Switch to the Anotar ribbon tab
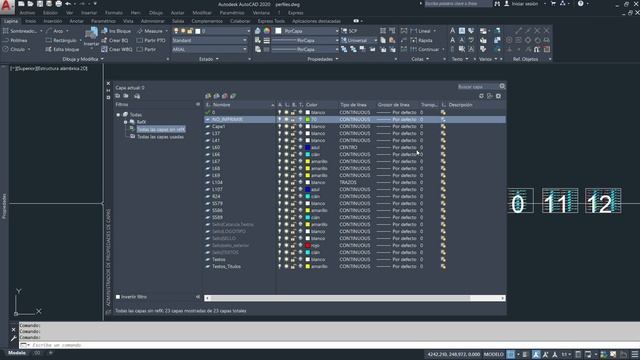Viewport: 640px width, 360px height. point(76,21)
